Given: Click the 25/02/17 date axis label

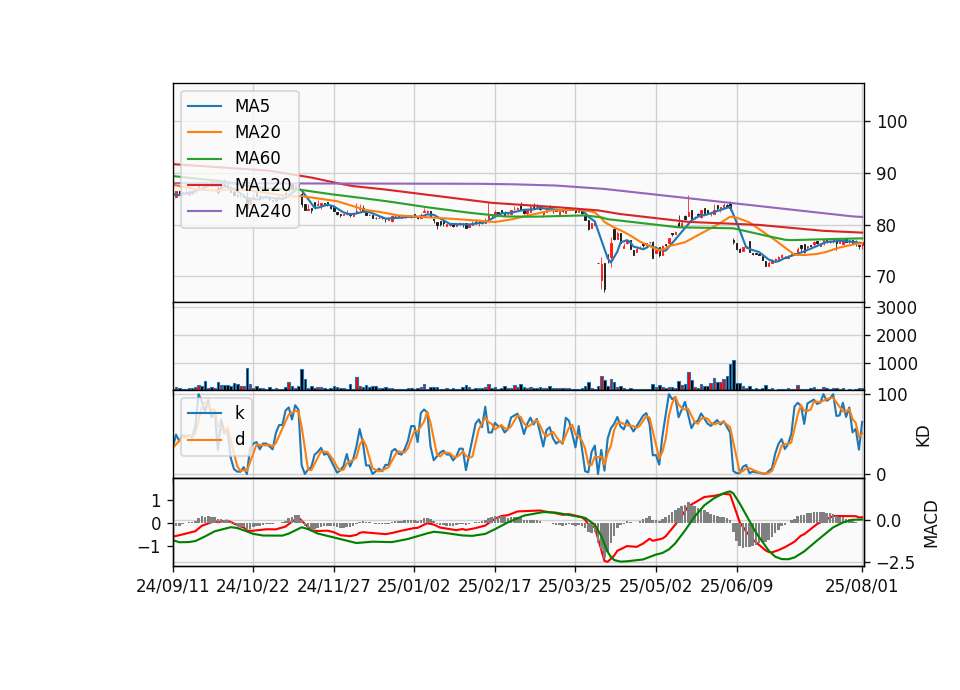Looking at the screenshot, I should click(x=495, y=586).
